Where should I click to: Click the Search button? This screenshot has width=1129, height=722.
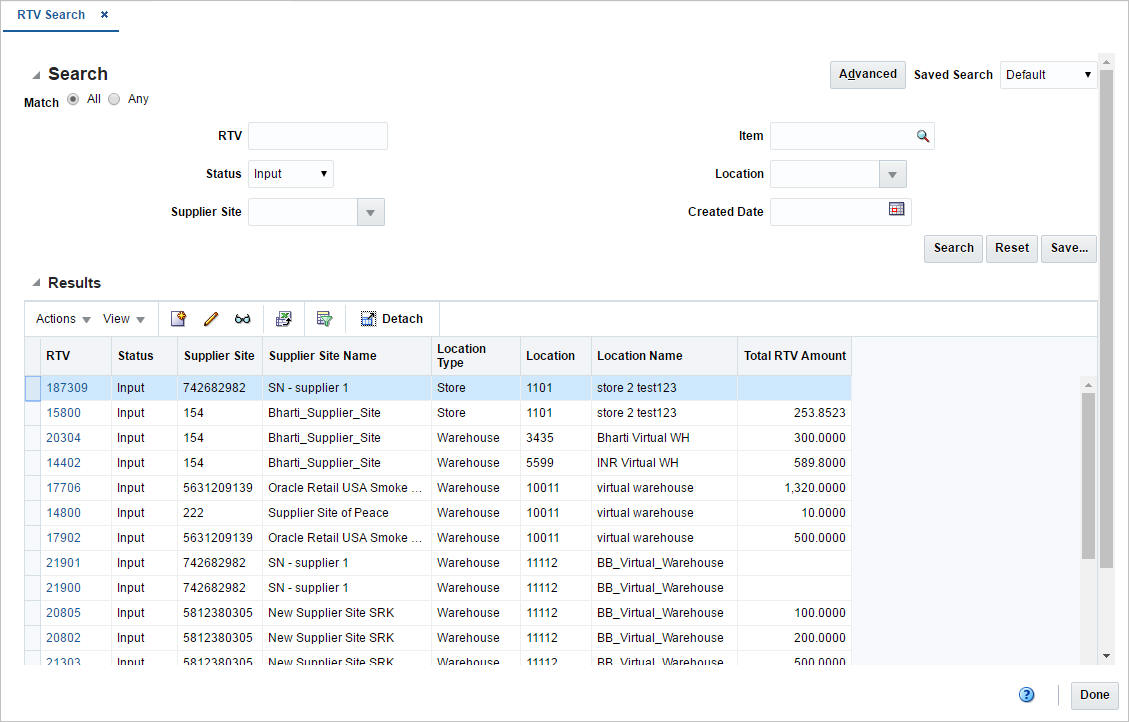coord(952,248)
